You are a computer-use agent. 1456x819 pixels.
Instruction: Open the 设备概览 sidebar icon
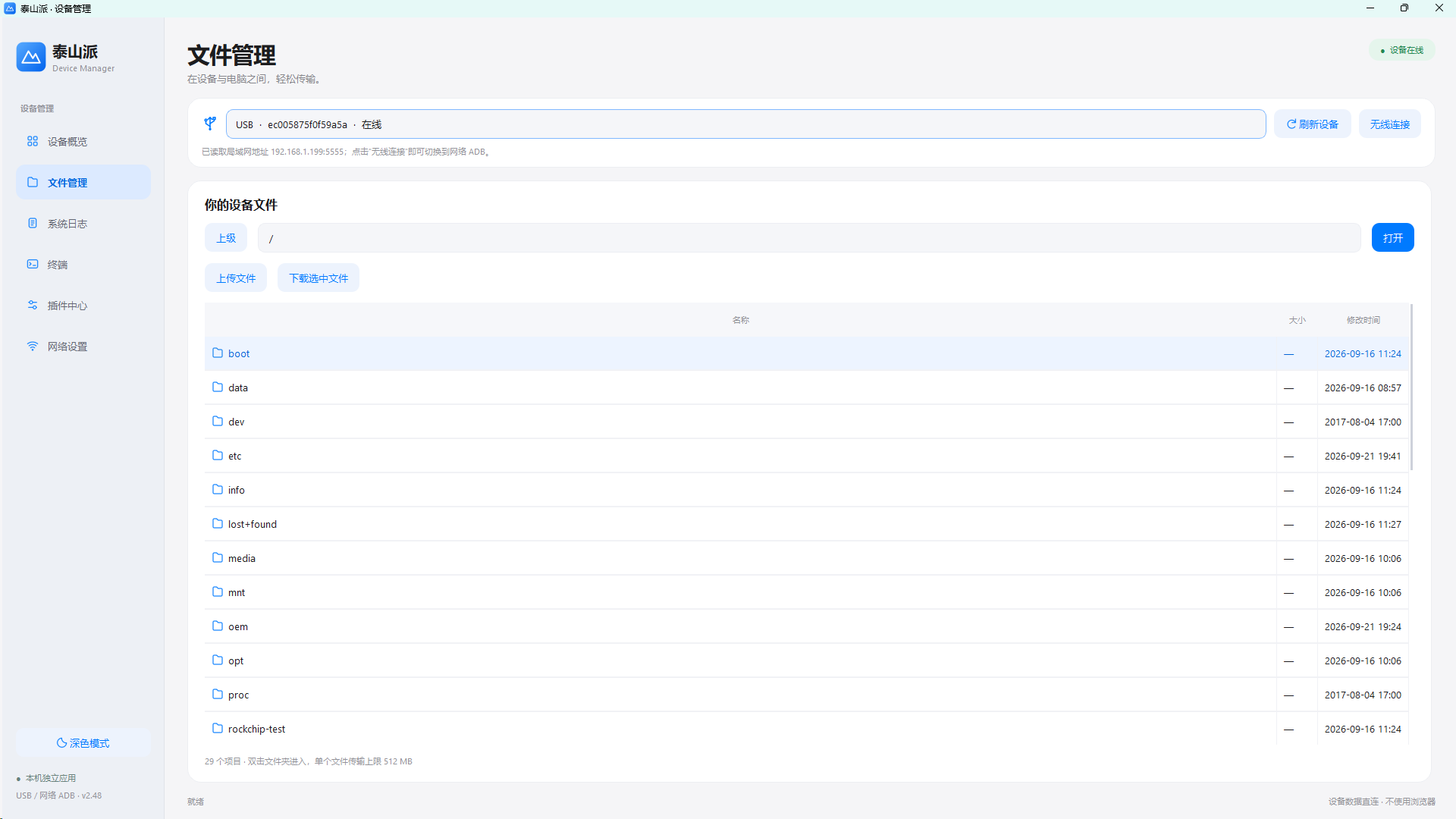pos(33,141)
